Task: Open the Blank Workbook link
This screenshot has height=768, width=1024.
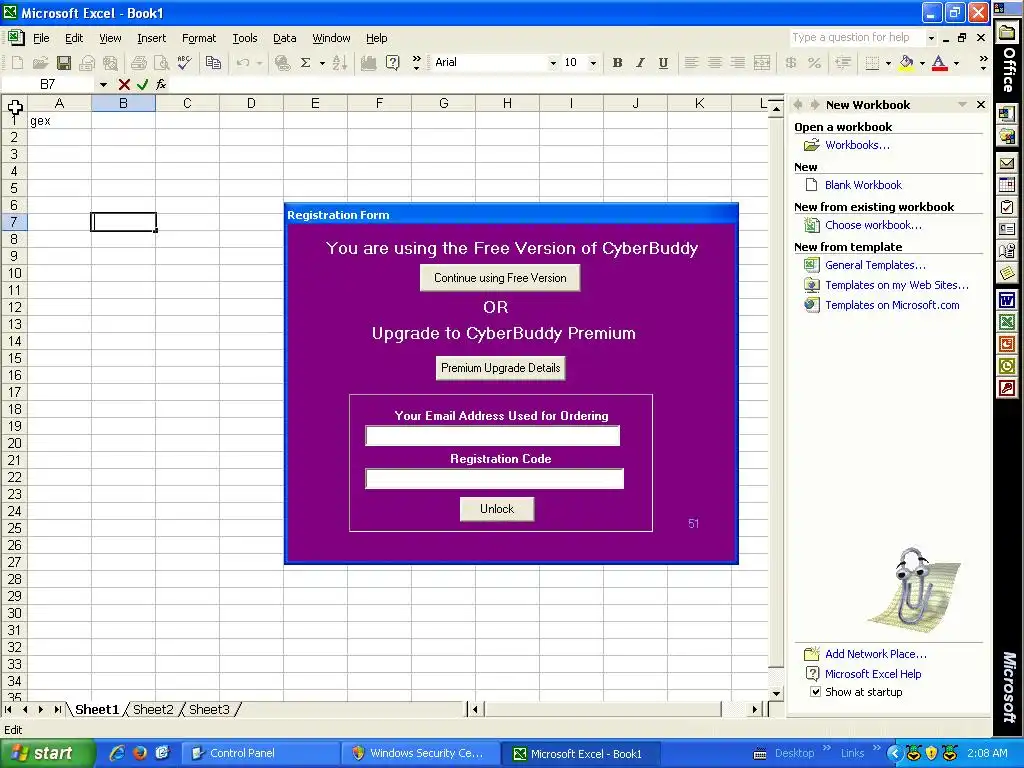Action: tap(863, 185)
